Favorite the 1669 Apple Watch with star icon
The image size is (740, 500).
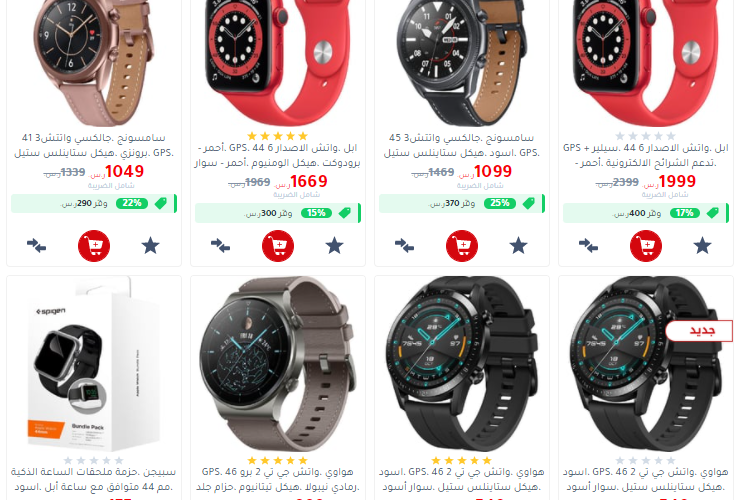(335, 246)
